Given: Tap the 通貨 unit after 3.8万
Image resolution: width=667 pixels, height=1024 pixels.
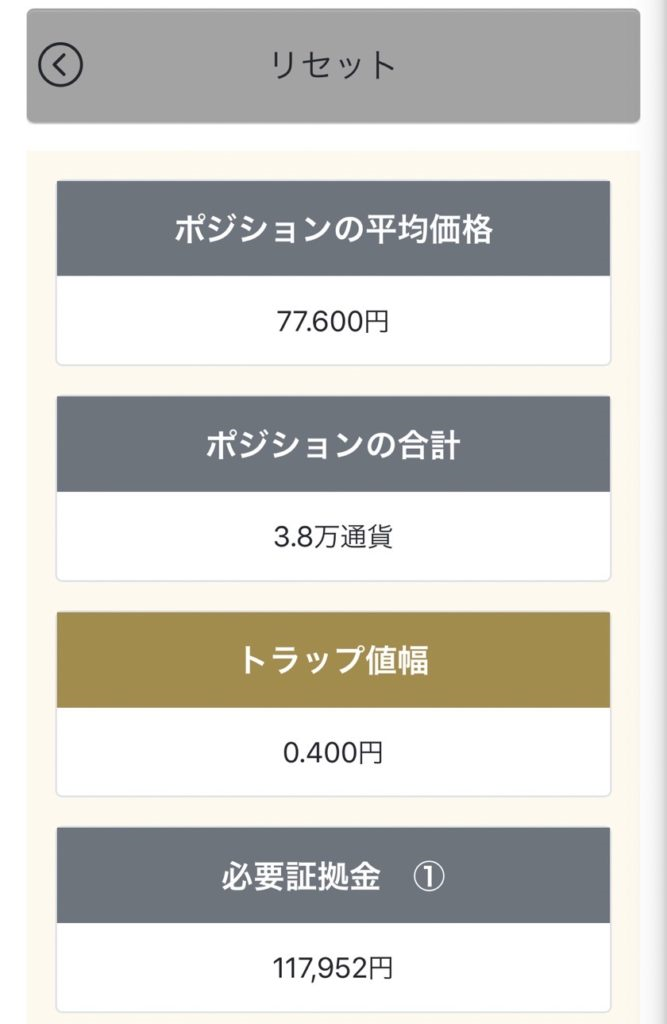Looking at the screenshot, I should pos(374,537).
